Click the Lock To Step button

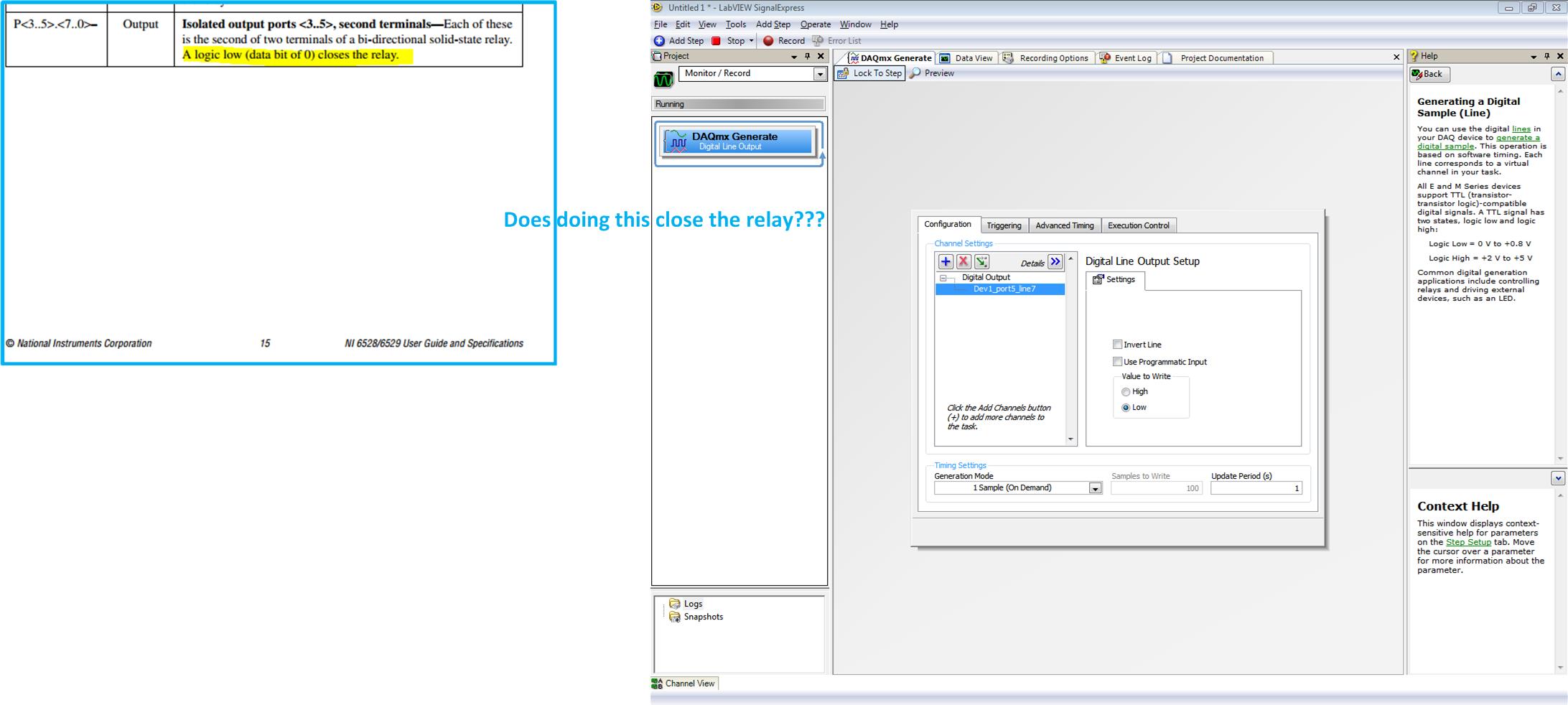(x=869, y=73)
